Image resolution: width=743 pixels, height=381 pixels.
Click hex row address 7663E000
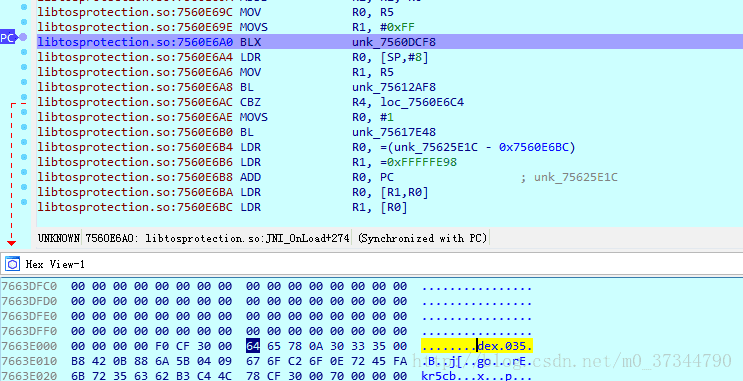tap(29, 346)
